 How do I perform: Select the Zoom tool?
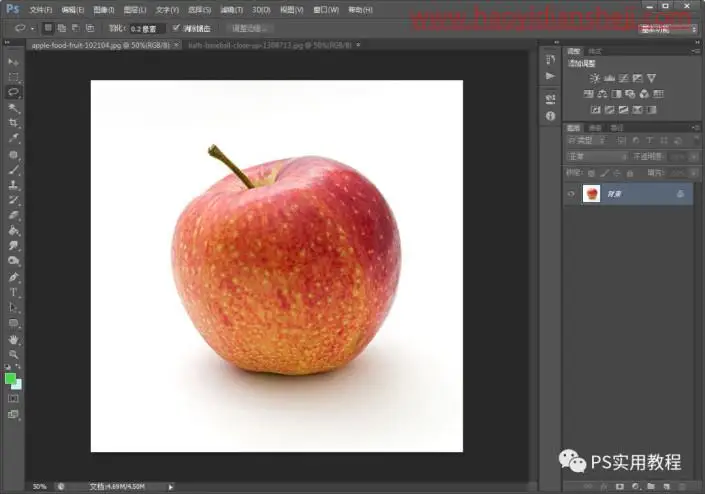click(x=13, y=355)
